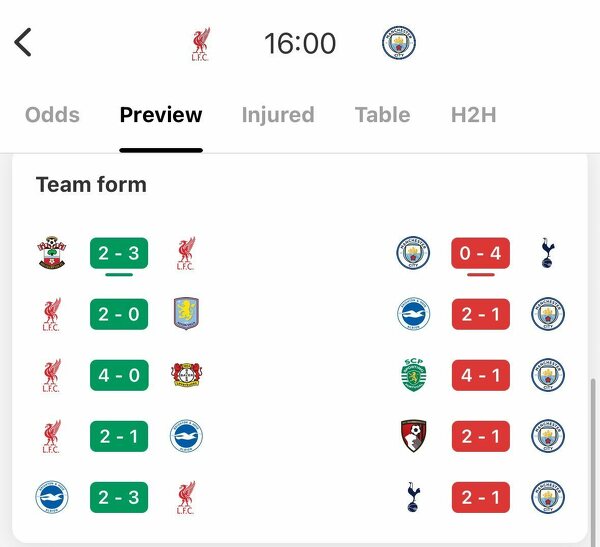600x547 pixels.
Task: Tap Manchester City crest in the match header
Action: [398, 43]
